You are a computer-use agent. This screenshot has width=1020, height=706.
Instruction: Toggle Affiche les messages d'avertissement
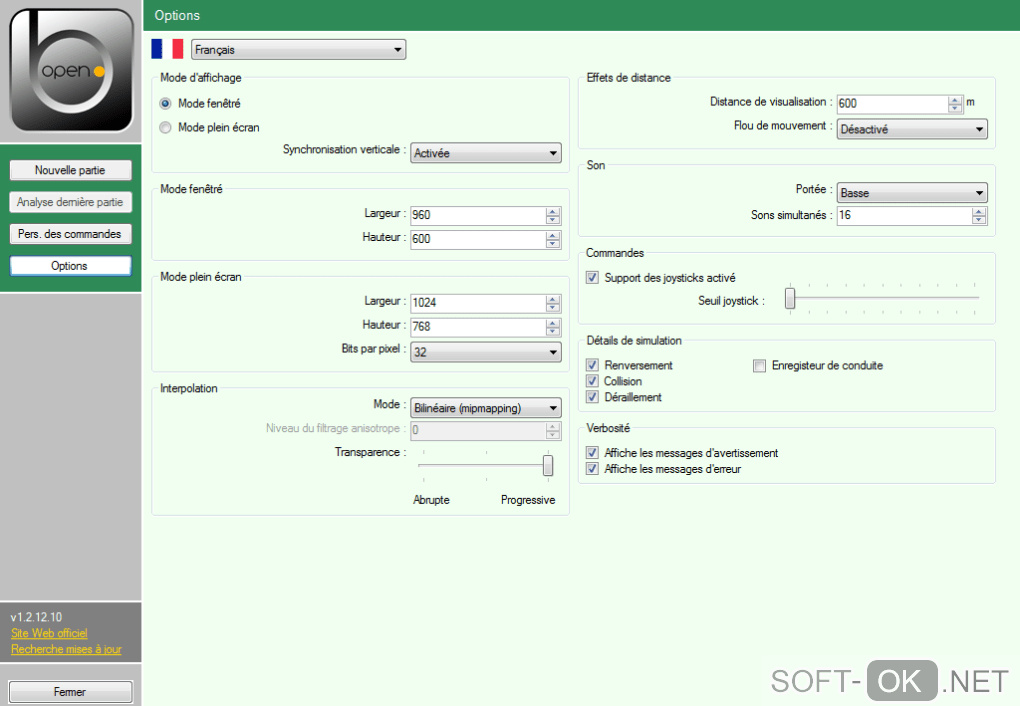pyautogui.click(x=593, y=453)
